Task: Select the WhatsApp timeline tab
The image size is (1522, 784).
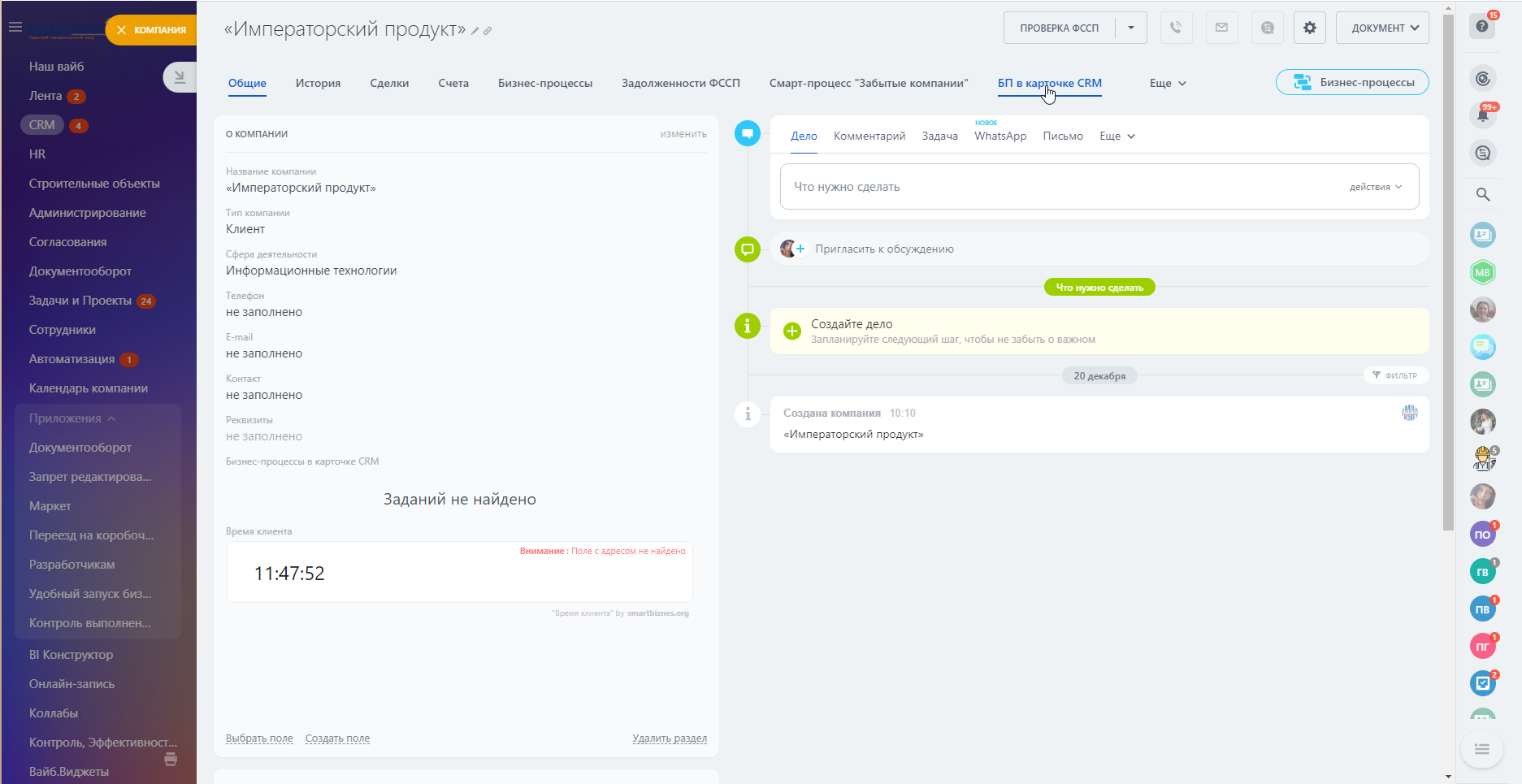Action: point(1000,136)
